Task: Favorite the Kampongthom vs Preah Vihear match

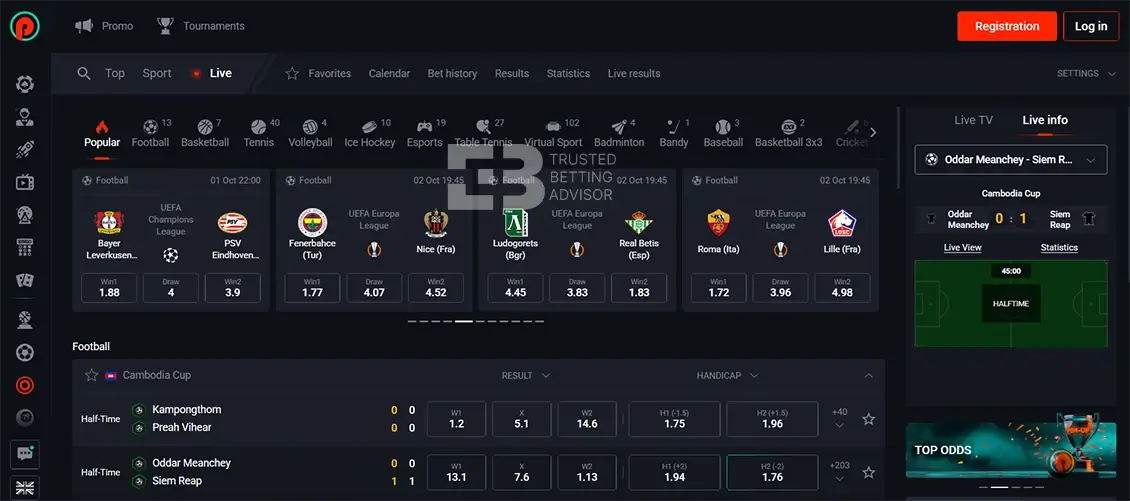Action: coord(868,419)
